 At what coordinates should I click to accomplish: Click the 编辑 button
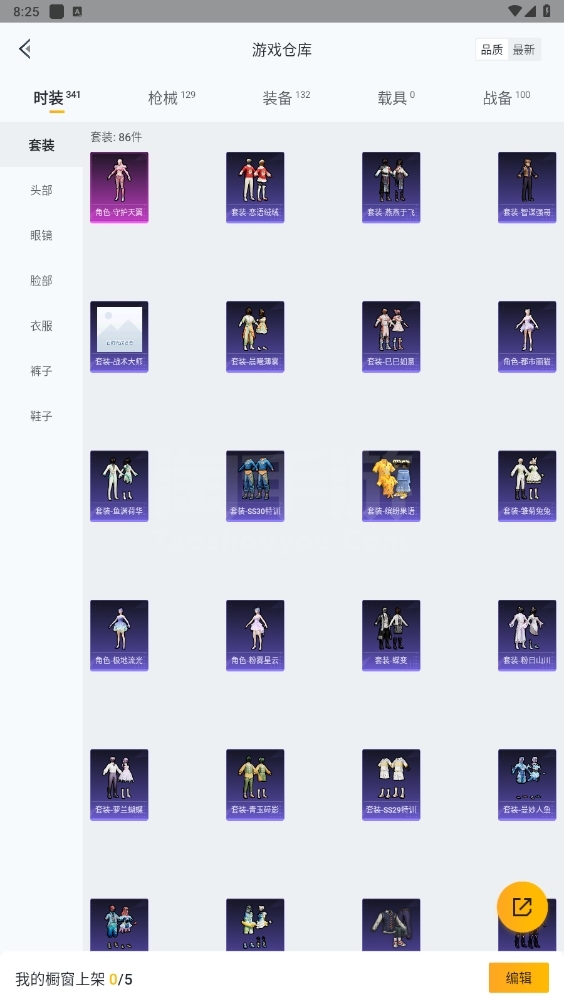pyautogui.click(x=519, y=978)
